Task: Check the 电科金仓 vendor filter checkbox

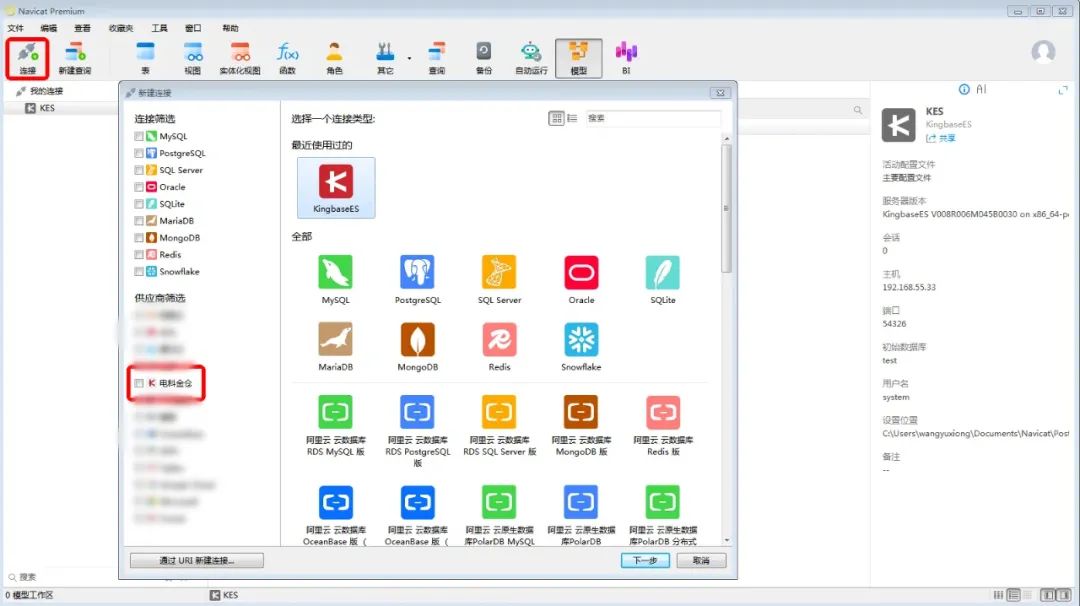Action: pyautogui.click(x=139, y=384)
